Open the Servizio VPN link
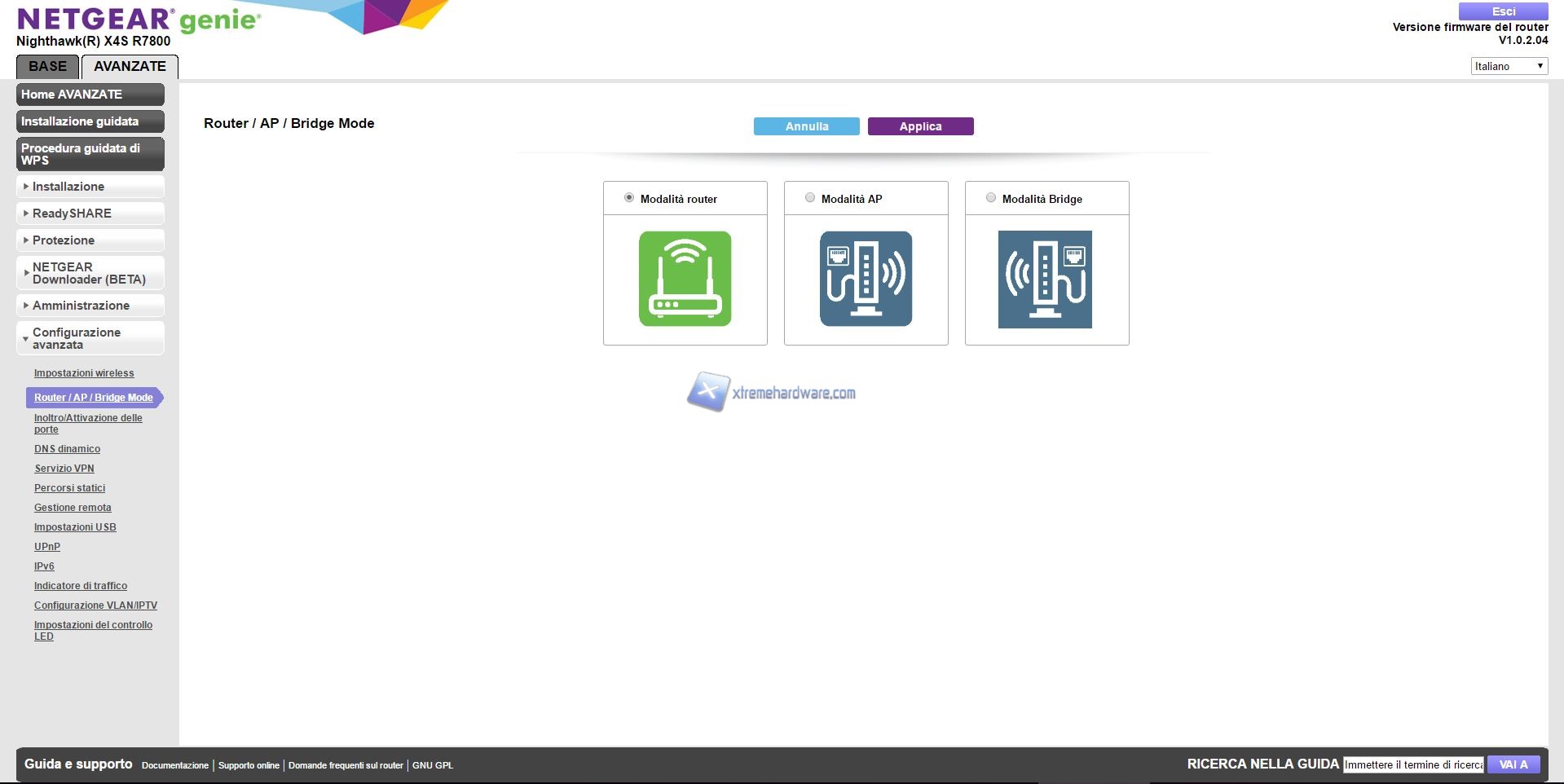The image size is (1564, 784). [64, 469]
